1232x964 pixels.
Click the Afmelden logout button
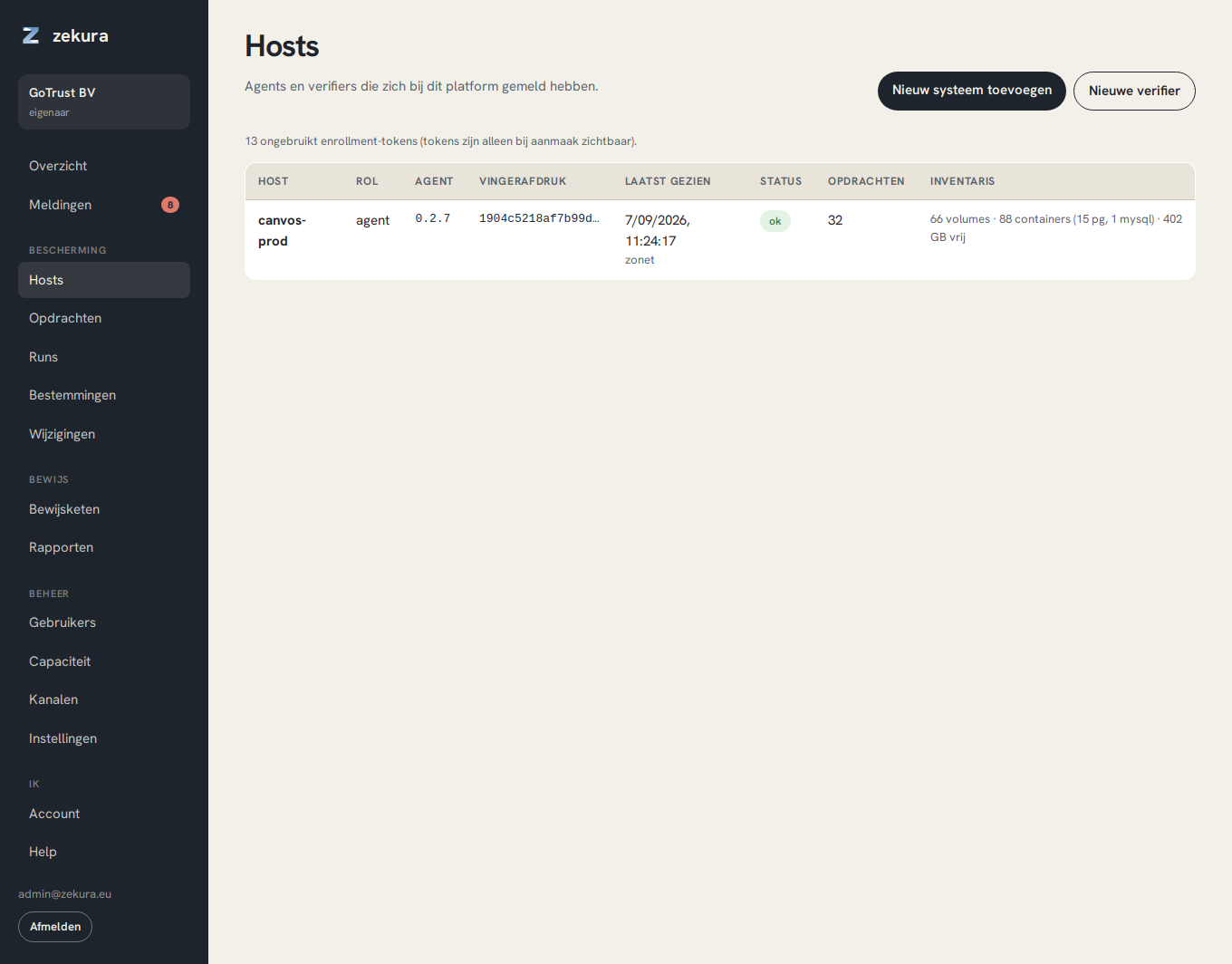55,927
